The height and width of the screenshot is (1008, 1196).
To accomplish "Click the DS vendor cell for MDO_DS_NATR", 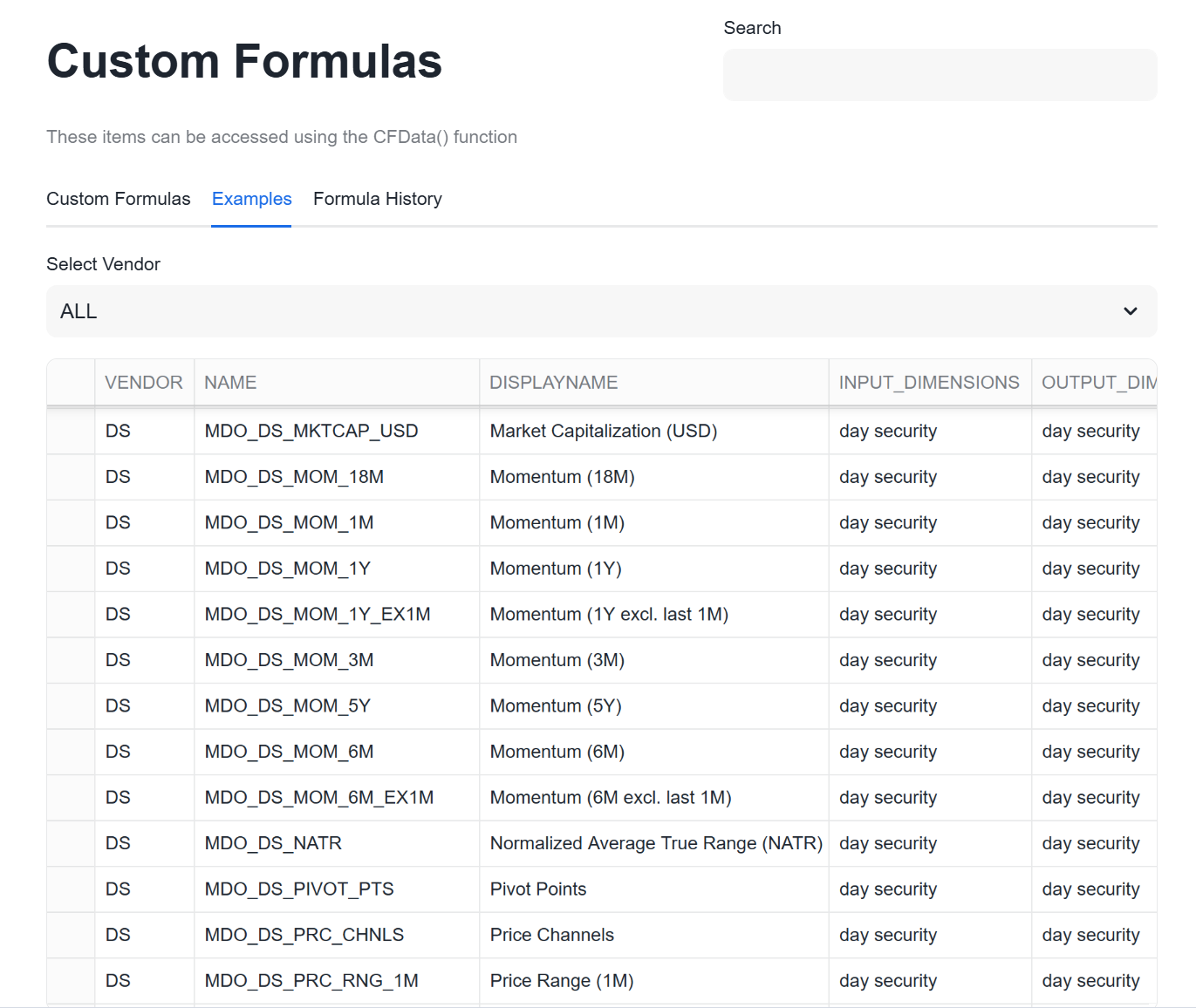I will point(118,843).
